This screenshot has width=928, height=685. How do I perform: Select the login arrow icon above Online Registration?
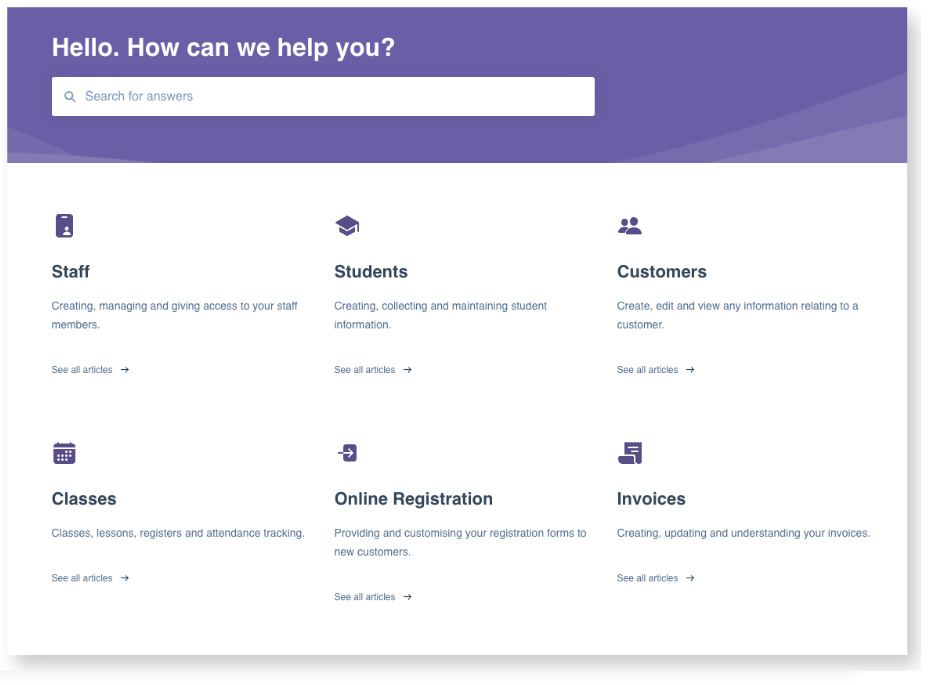click(x=347, y=453)
